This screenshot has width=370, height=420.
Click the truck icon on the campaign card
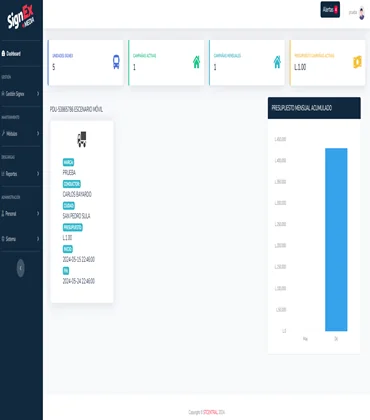point(82,139)
